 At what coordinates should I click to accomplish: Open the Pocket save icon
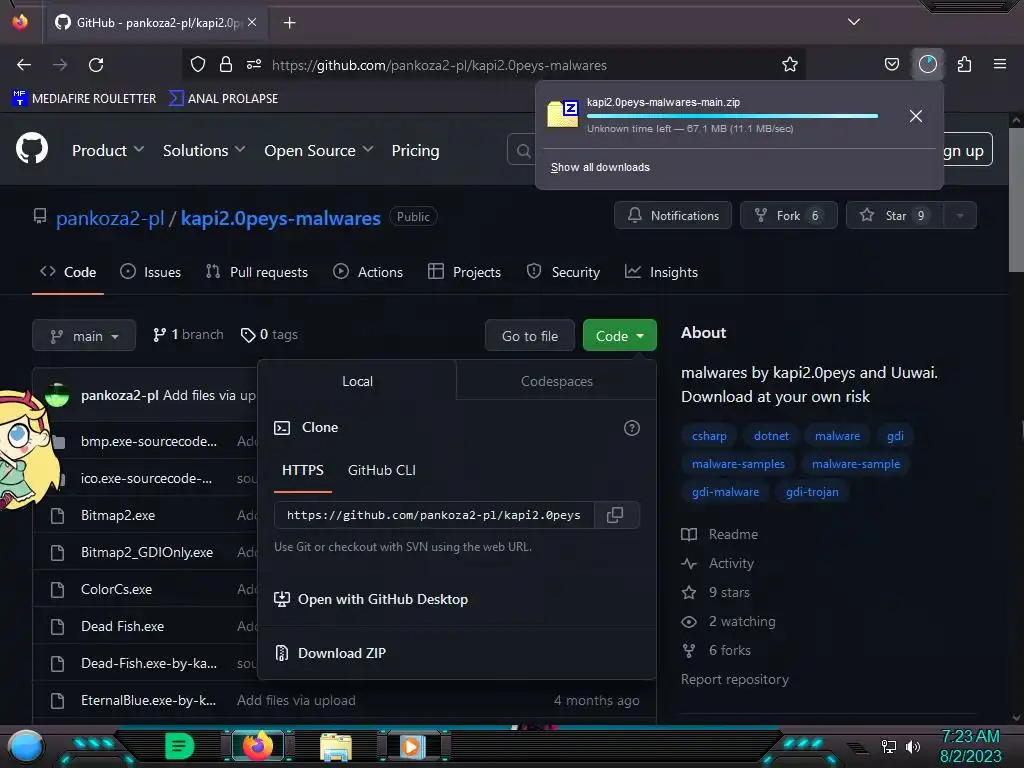tap(891, 64)
